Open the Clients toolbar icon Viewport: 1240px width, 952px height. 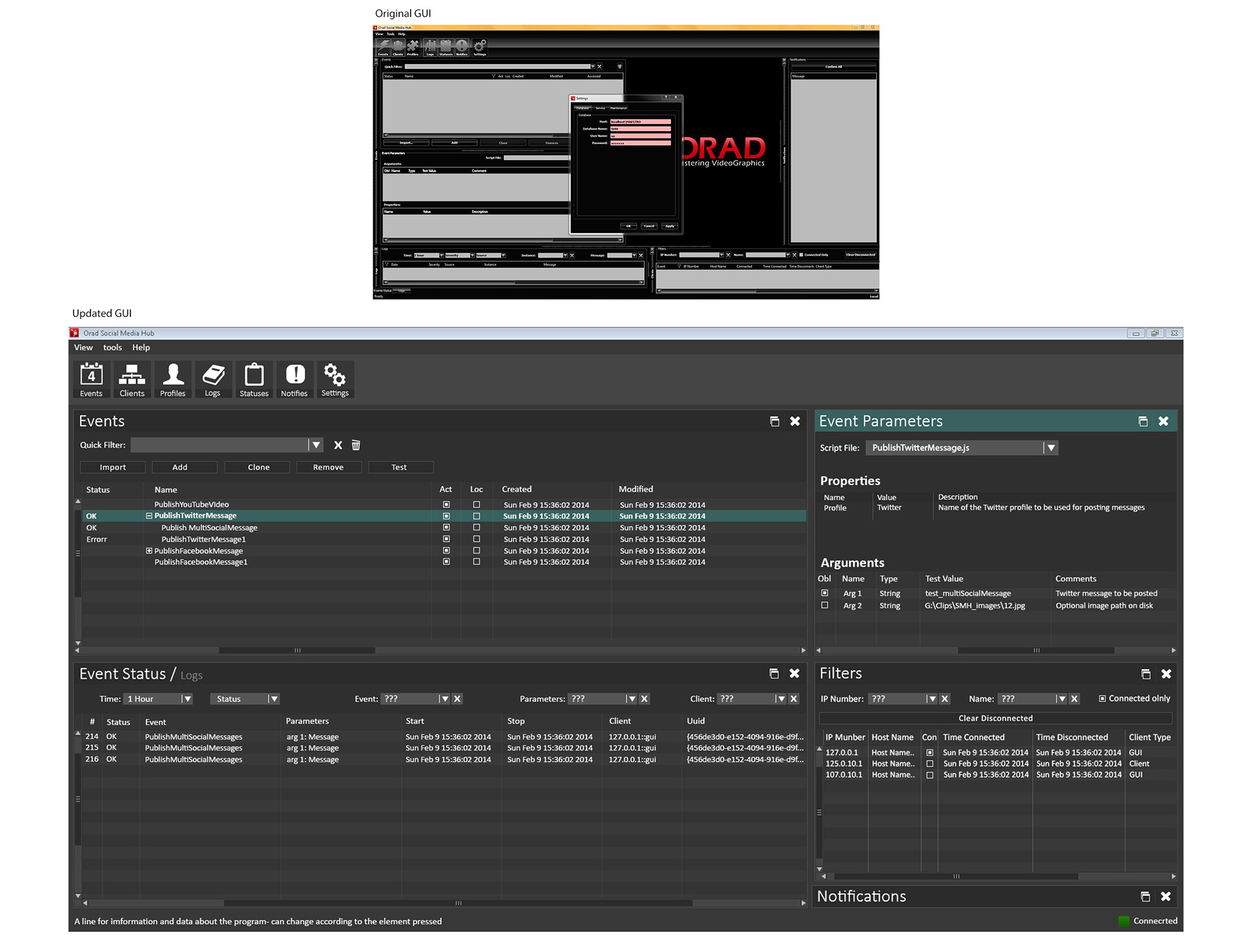tap(132, 379)
